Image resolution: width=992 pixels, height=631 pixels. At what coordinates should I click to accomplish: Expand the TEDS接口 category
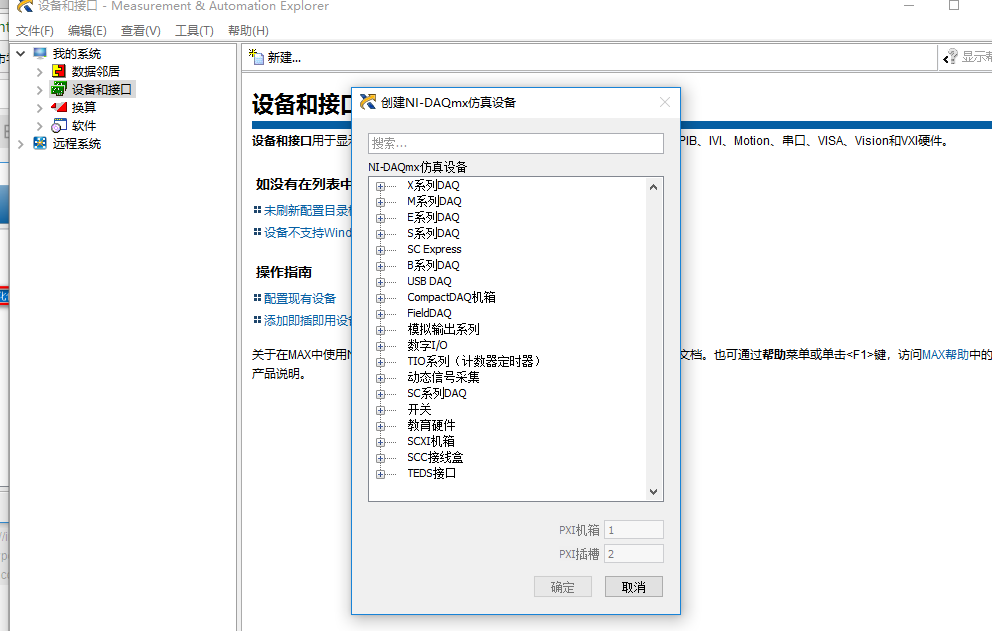pos(381,473)
